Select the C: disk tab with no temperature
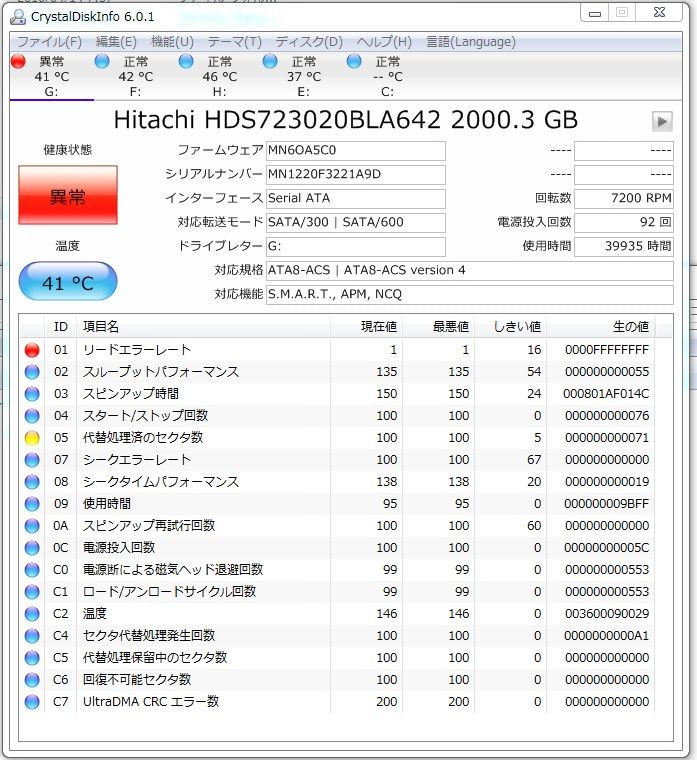This screenshot has width=697, height=760. point(388,77)
